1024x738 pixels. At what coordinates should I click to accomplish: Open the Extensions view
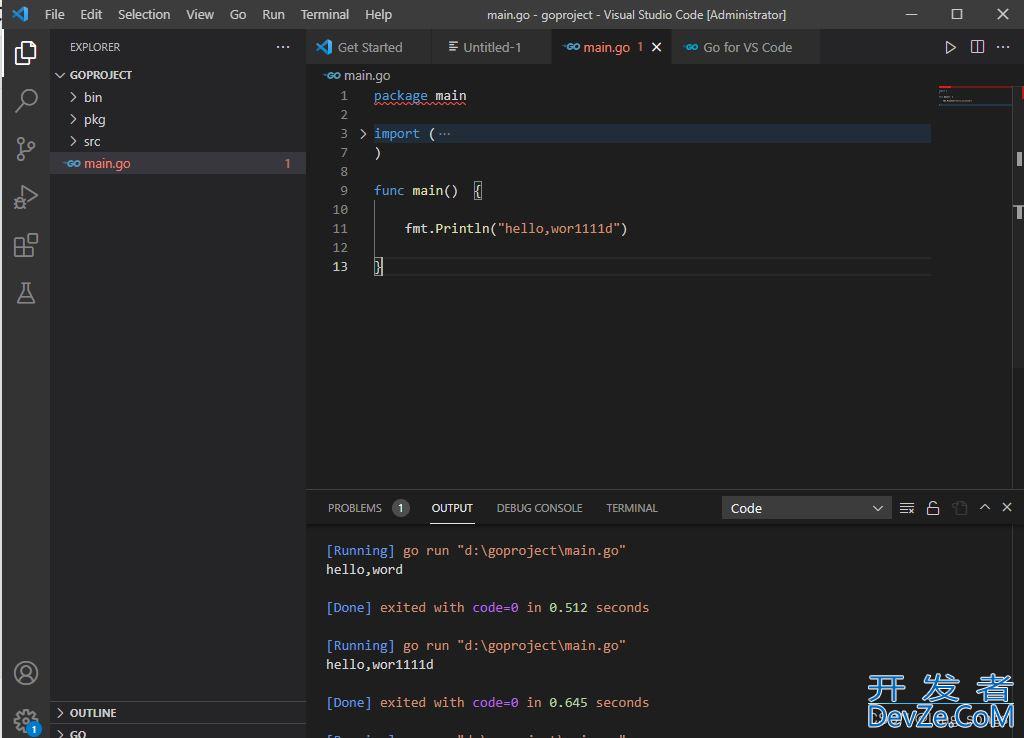[x=25, y=245]
